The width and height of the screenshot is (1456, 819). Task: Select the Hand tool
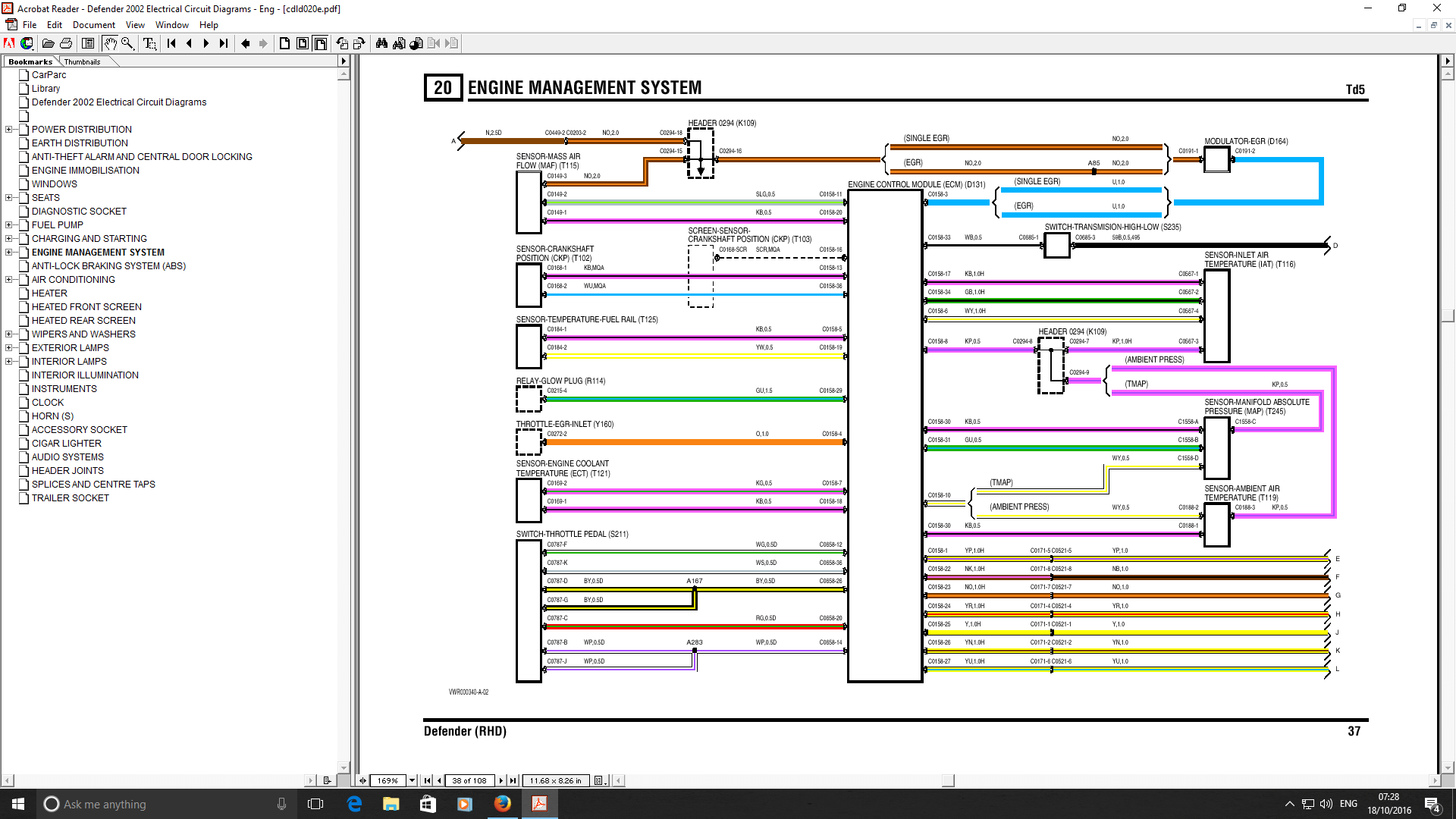(x=110, y=43)
